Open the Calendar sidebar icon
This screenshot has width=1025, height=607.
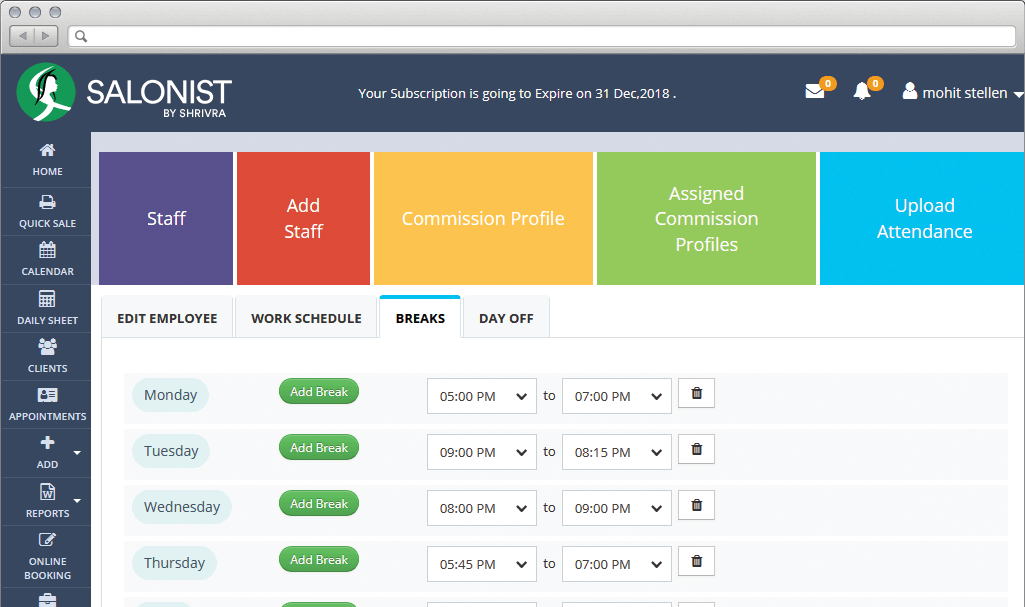coord(47,259)
